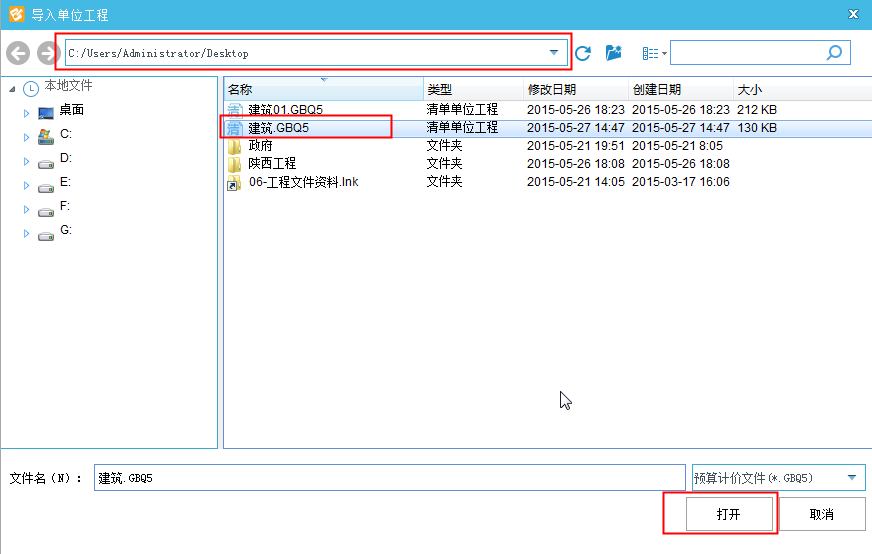
Task: Click the address path field
Action: 314,53
